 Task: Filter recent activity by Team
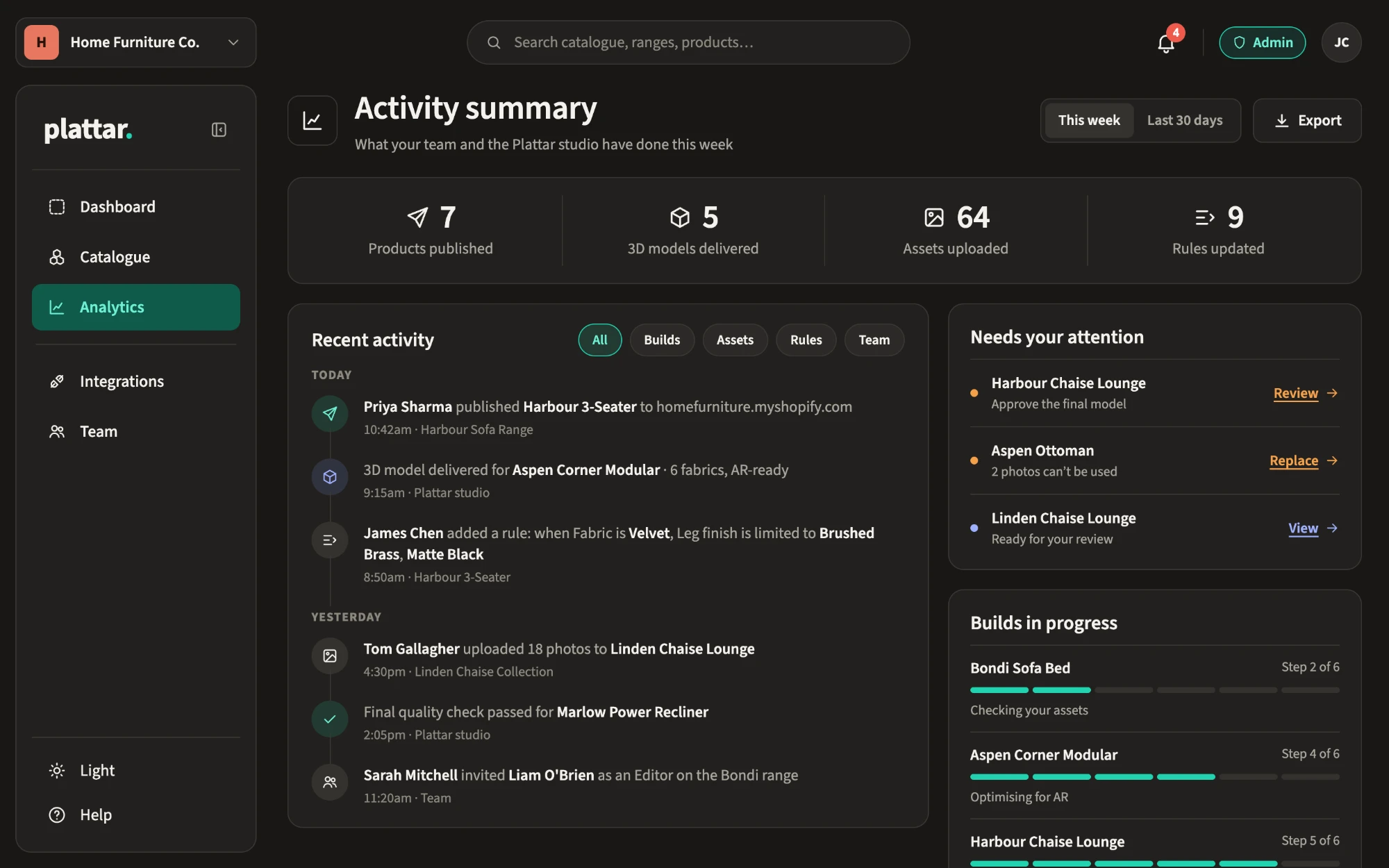point(874,340)
